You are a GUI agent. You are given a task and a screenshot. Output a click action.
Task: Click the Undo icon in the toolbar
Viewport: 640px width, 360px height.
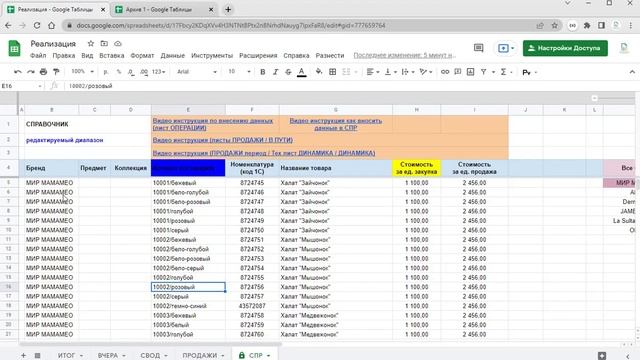click(x=18, y=72)
